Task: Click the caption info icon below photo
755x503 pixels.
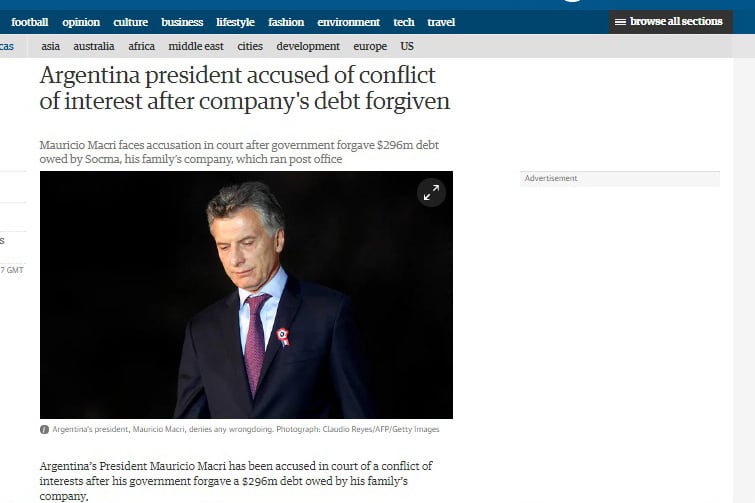Action: [44, 429]
